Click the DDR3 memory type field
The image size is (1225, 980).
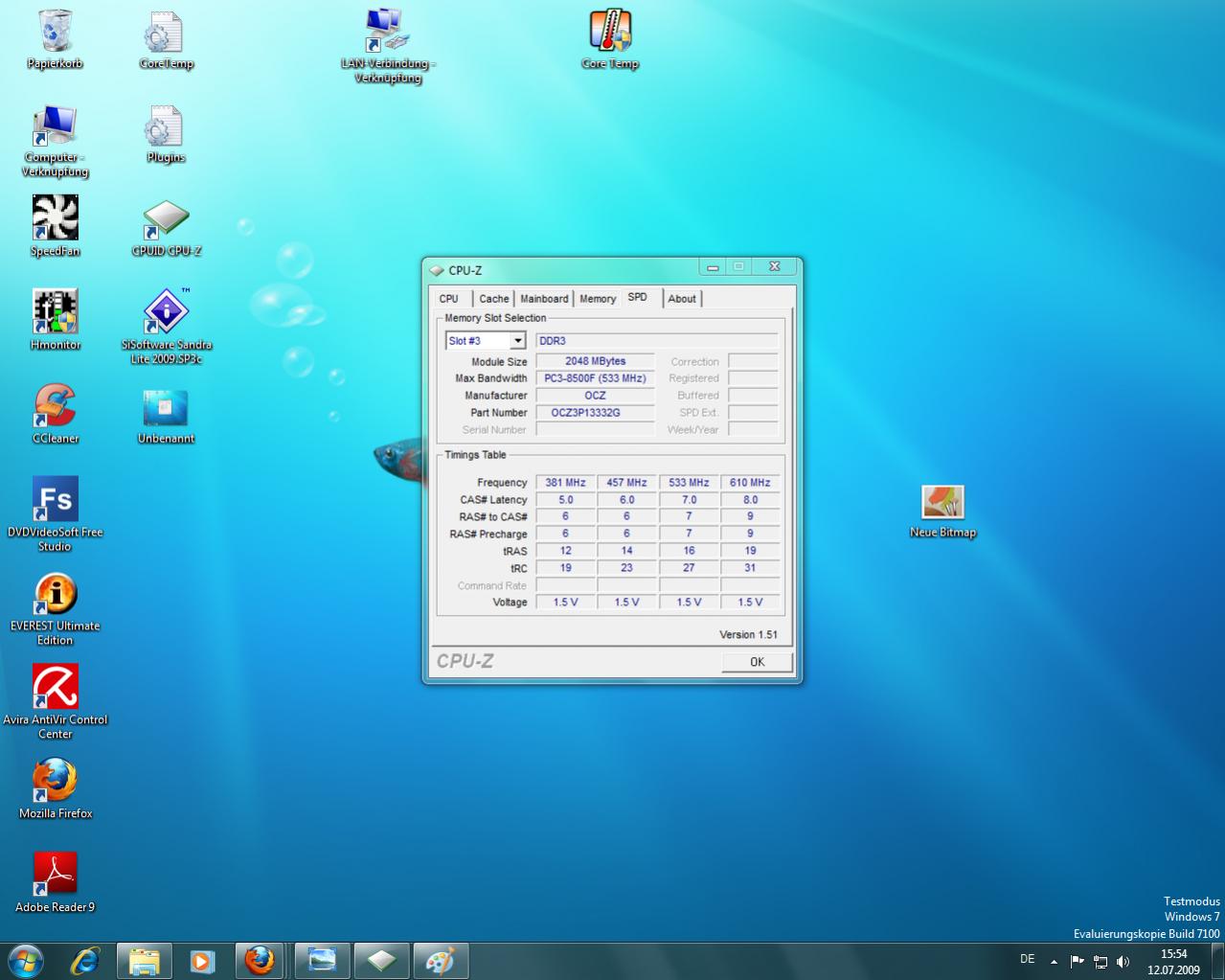click(x=656, y=341)
